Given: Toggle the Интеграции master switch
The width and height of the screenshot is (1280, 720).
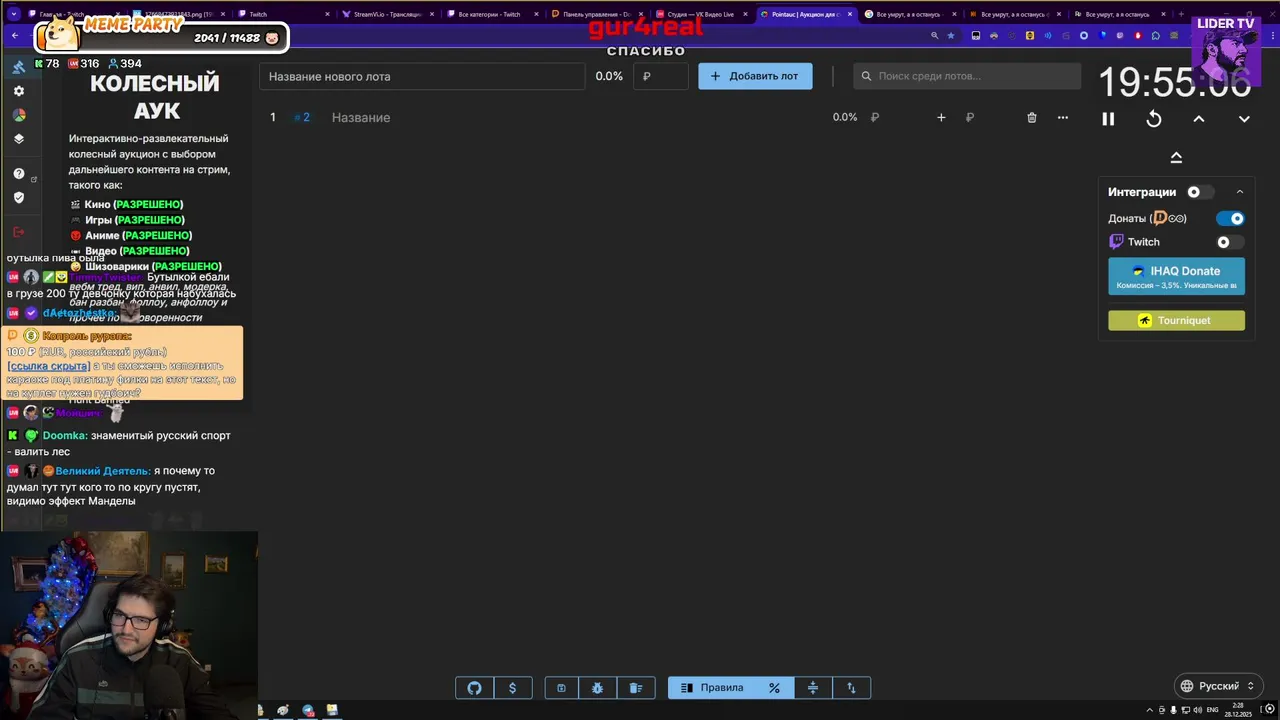Looking at the screenshot, I should (1200, 192).
